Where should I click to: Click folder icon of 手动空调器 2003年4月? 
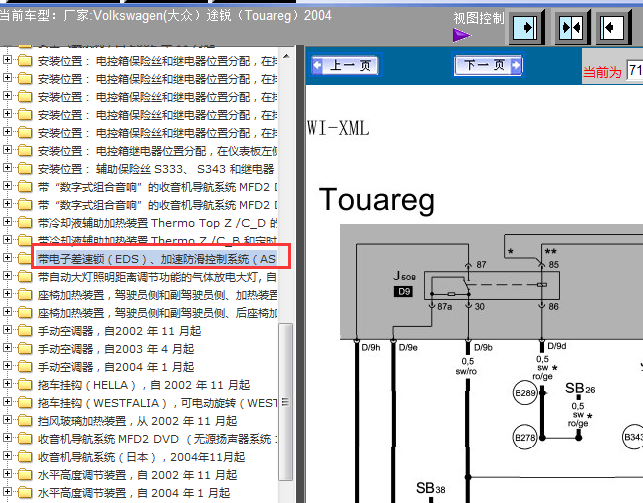25,348
